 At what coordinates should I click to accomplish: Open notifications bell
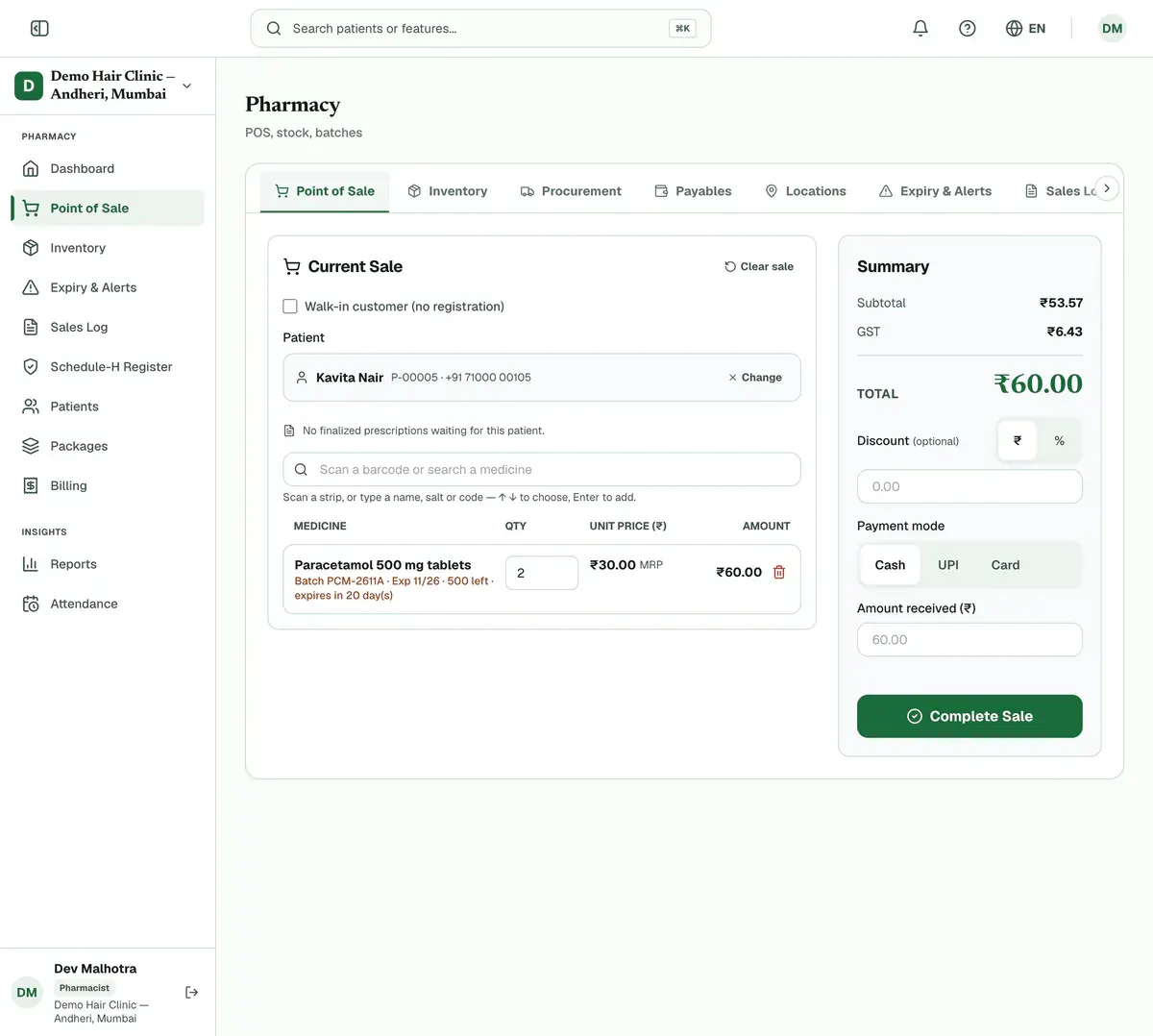tap(920, 29)
